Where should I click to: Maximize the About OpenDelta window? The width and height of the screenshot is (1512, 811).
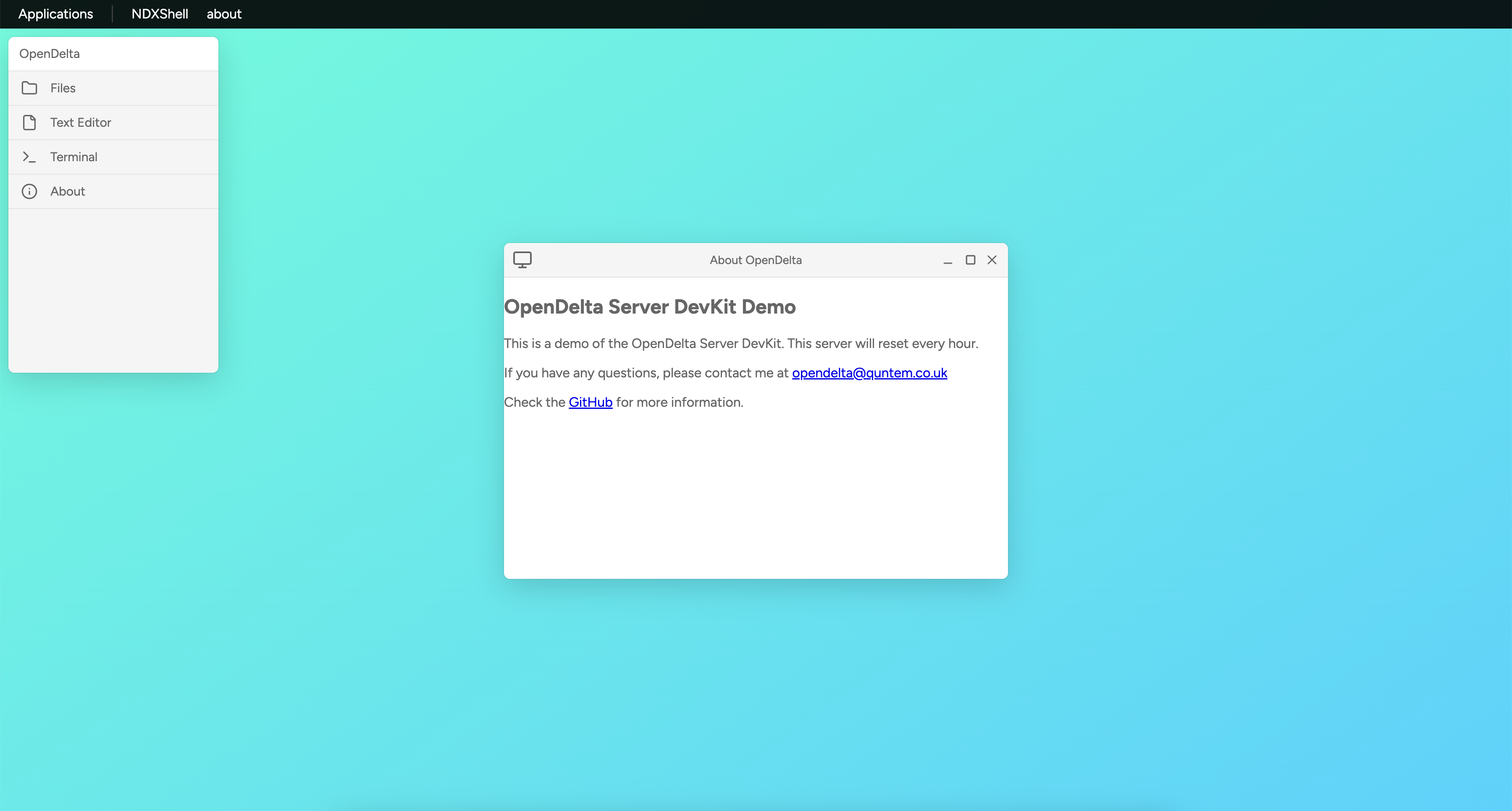click(x=970, y=260)
